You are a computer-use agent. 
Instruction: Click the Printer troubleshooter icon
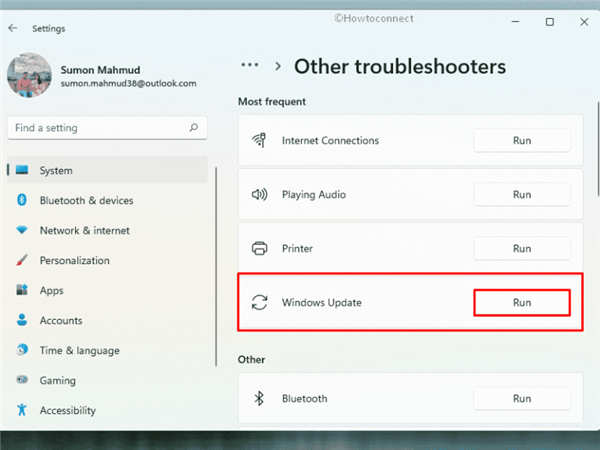[259, 248]
